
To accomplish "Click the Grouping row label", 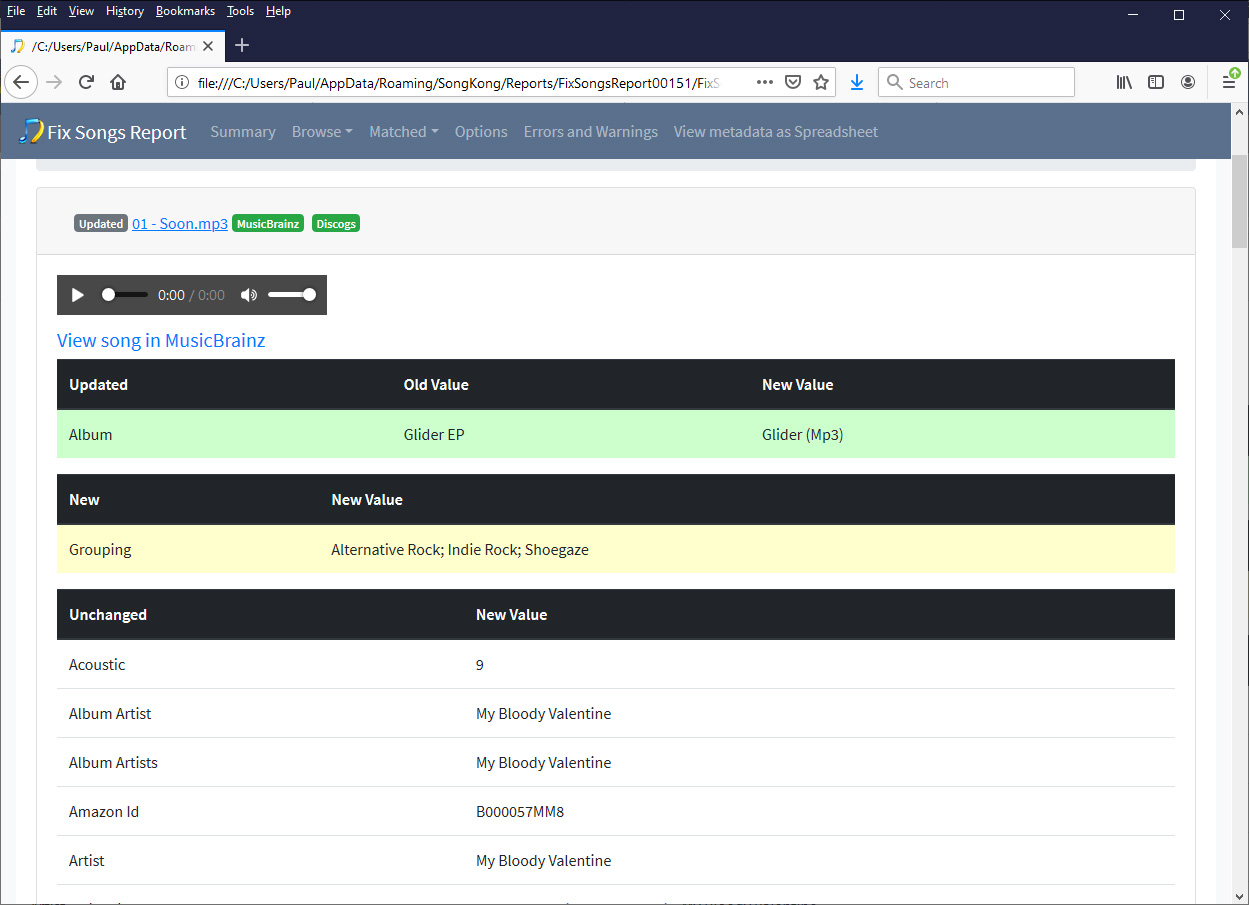I will (x=100, y=550).
